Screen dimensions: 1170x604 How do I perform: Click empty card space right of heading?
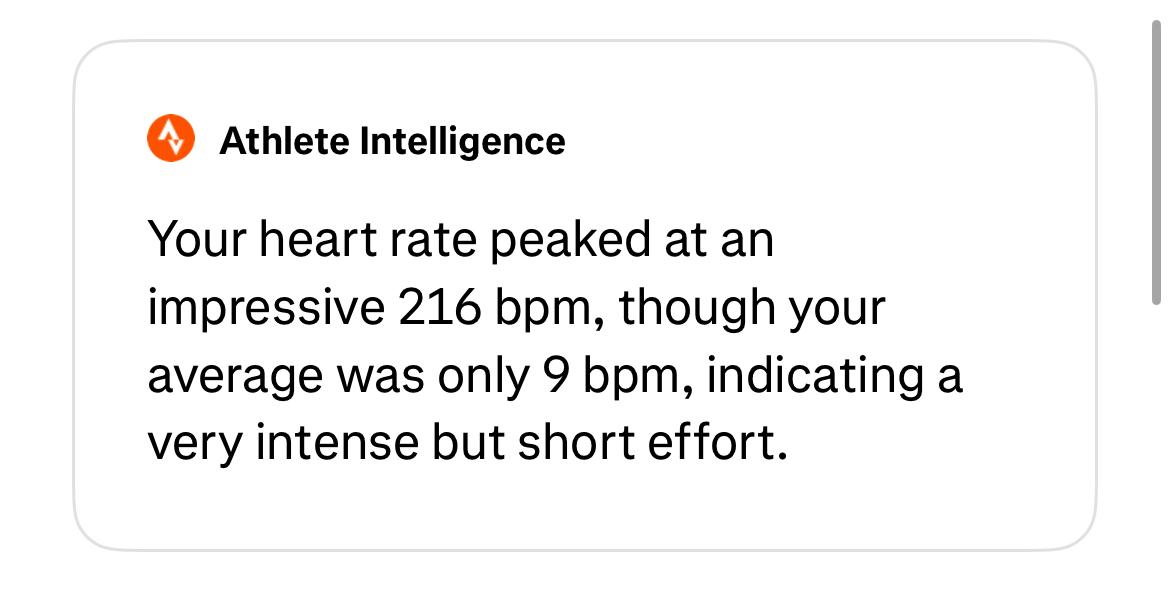click(x=821, y=140)
